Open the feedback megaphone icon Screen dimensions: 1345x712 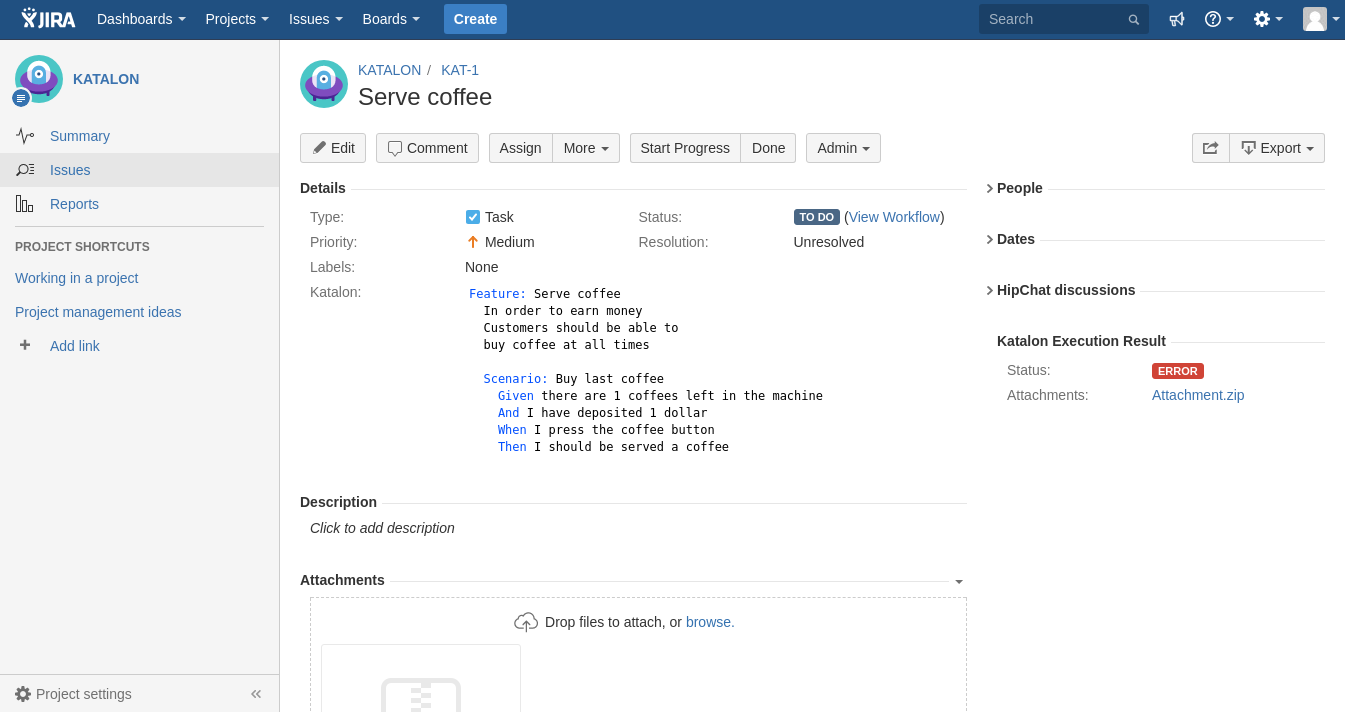(1177, 19)
